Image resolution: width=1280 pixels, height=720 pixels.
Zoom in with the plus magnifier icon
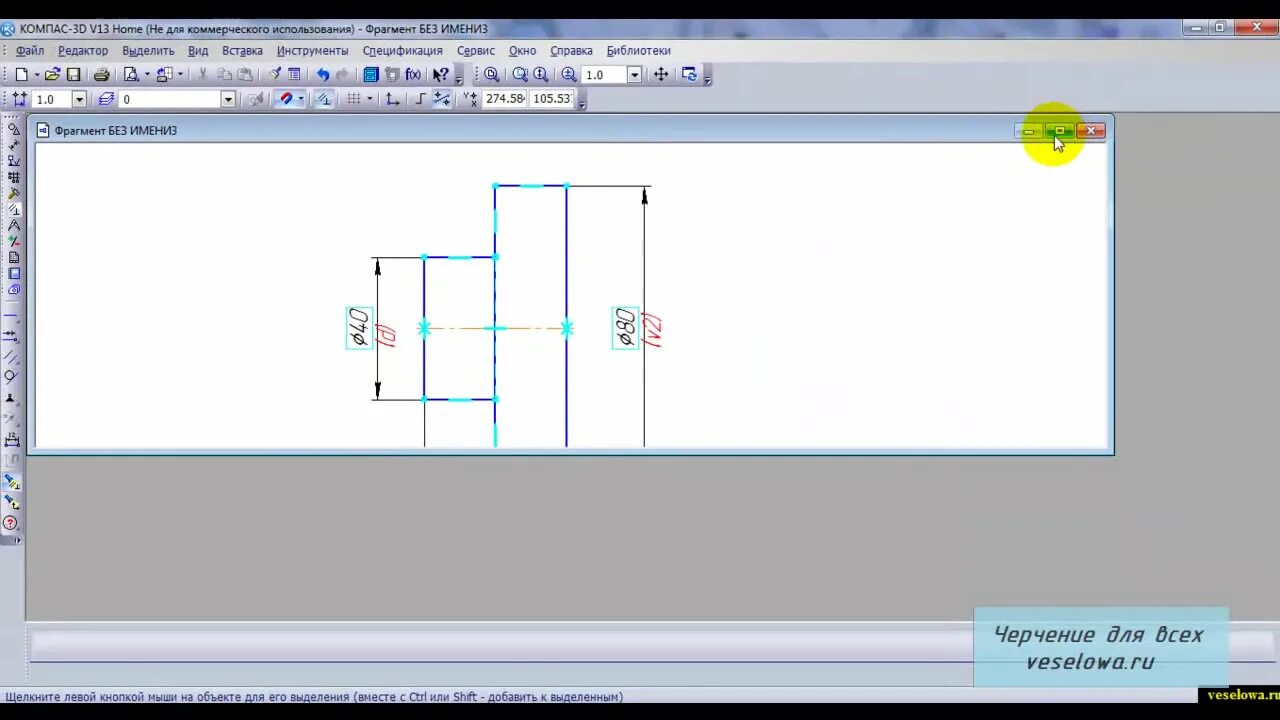569,75
